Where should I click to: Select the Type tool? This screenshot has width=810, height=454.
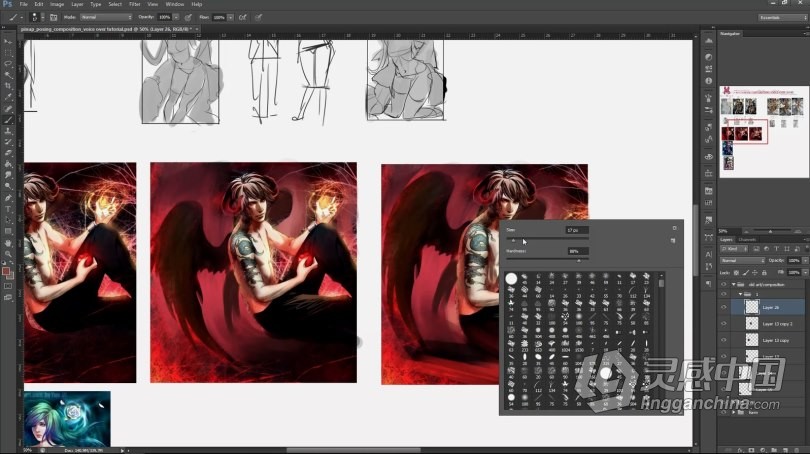[x=8, y=209]
